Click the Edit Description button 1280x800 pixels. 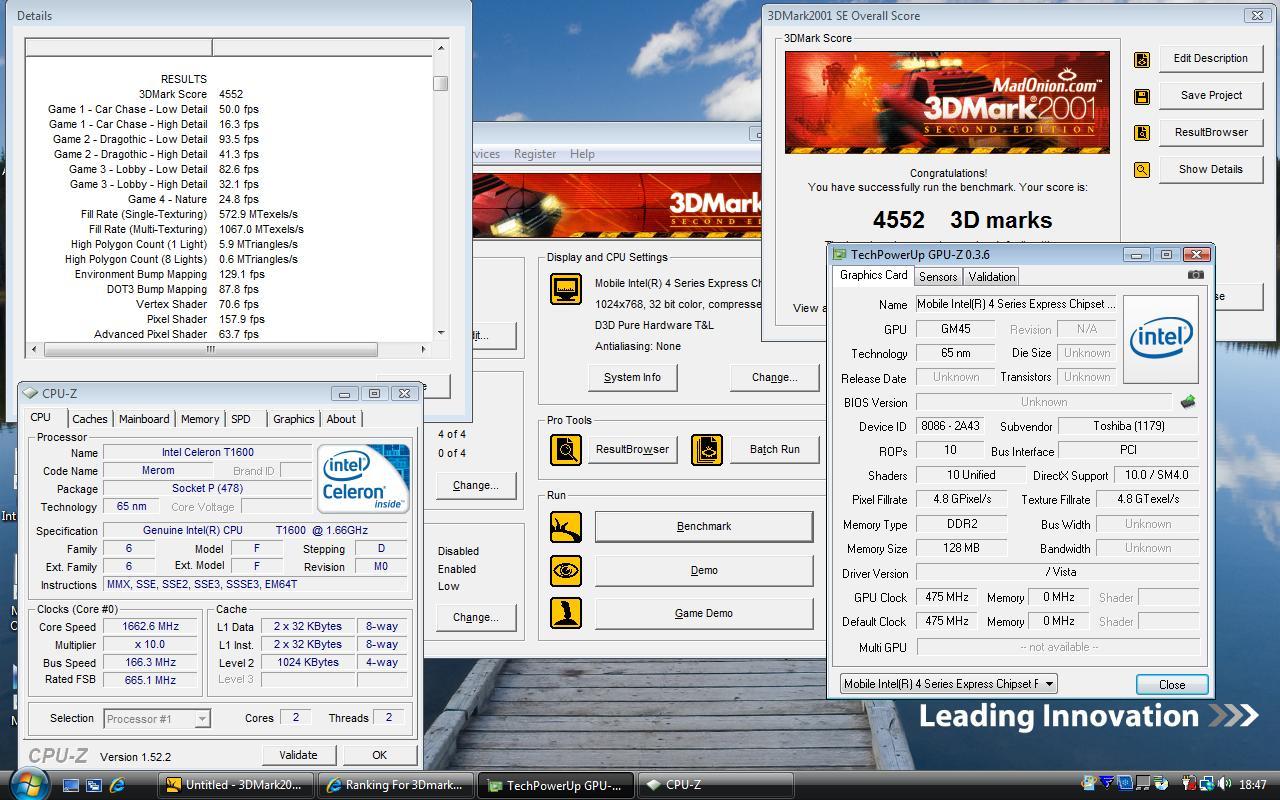tap(1211, 59)
